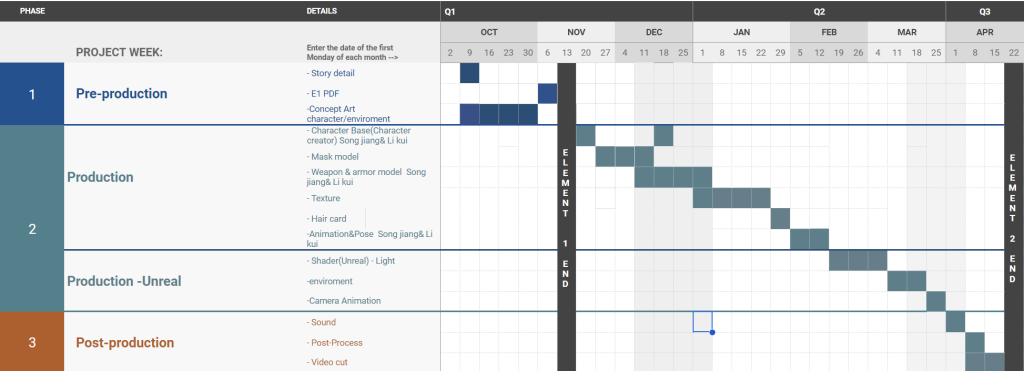The width and height of the screenshot is (1024, 371).
Task: Click the Post-production phase label
Action: [125, 342]
